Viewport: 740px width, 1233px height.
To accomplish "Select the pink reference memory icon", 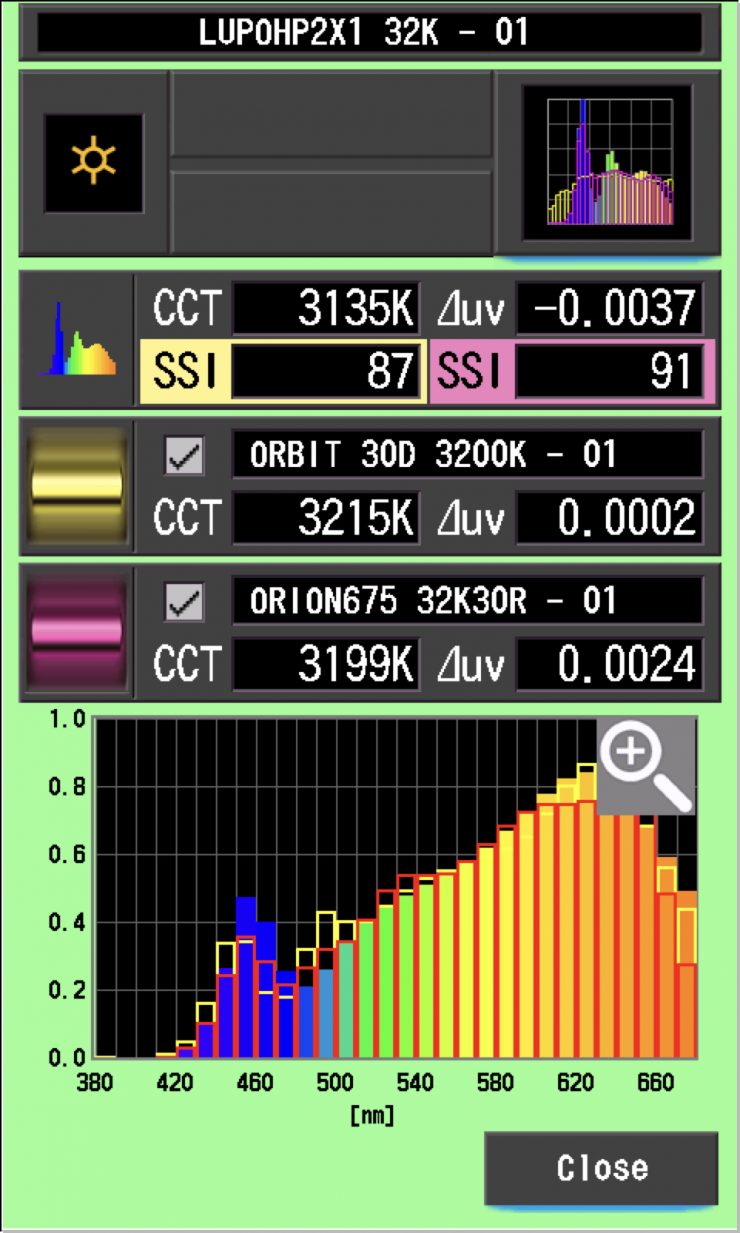I will 78,632.
